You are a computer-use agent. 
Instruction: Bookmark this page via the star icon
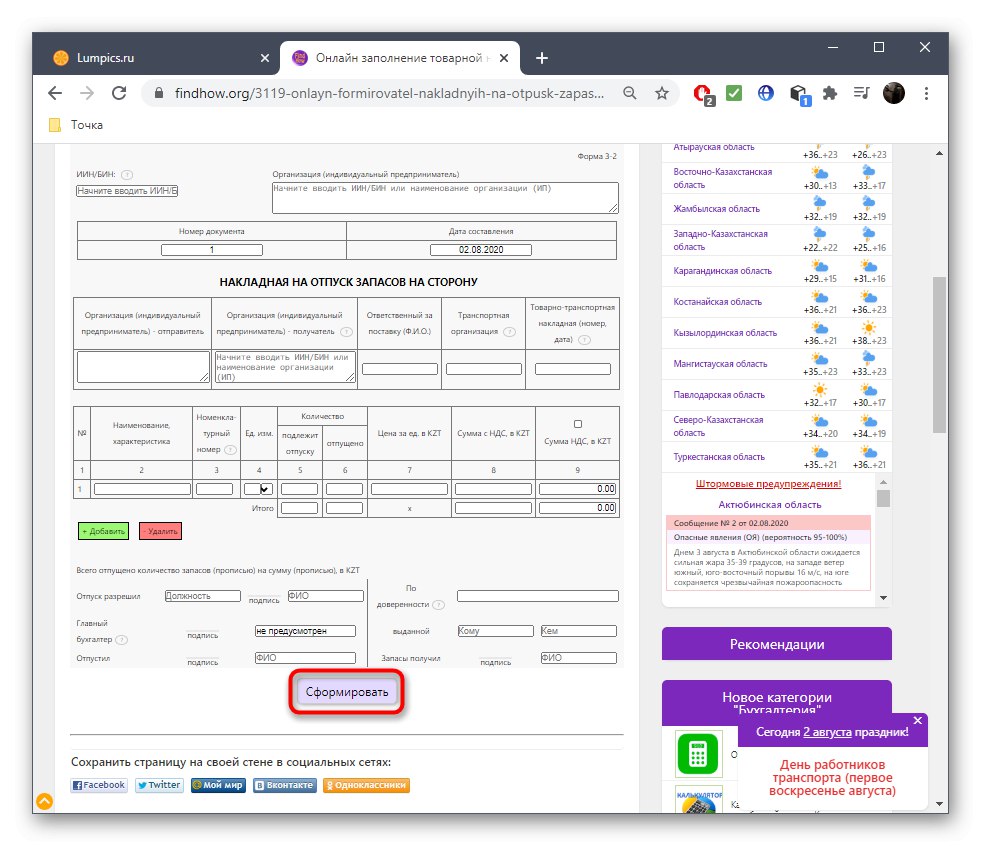pos(662,93)
